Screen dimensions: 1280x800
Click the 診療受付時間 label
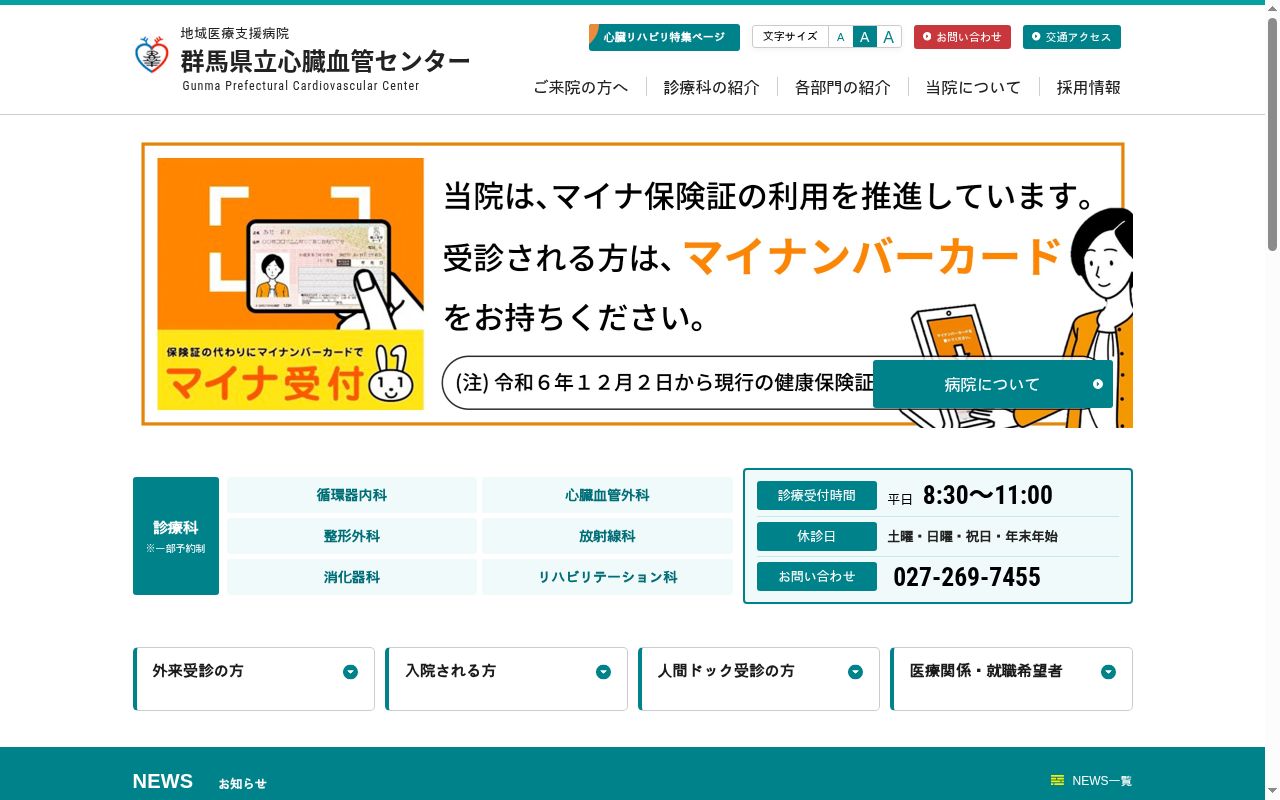coord(817,495)
